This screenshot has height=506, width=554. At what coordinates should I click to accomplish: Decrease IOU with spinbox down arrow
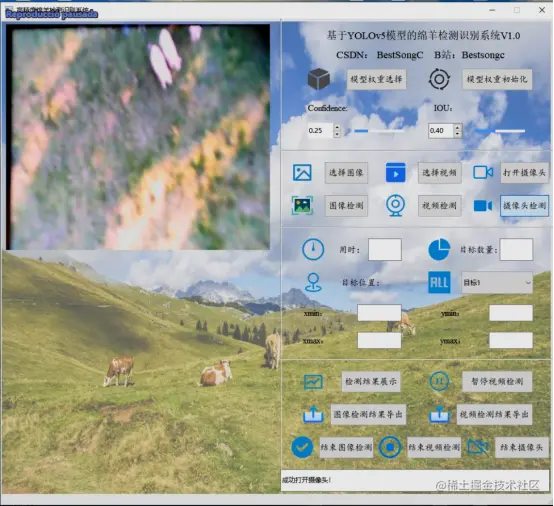458,134
